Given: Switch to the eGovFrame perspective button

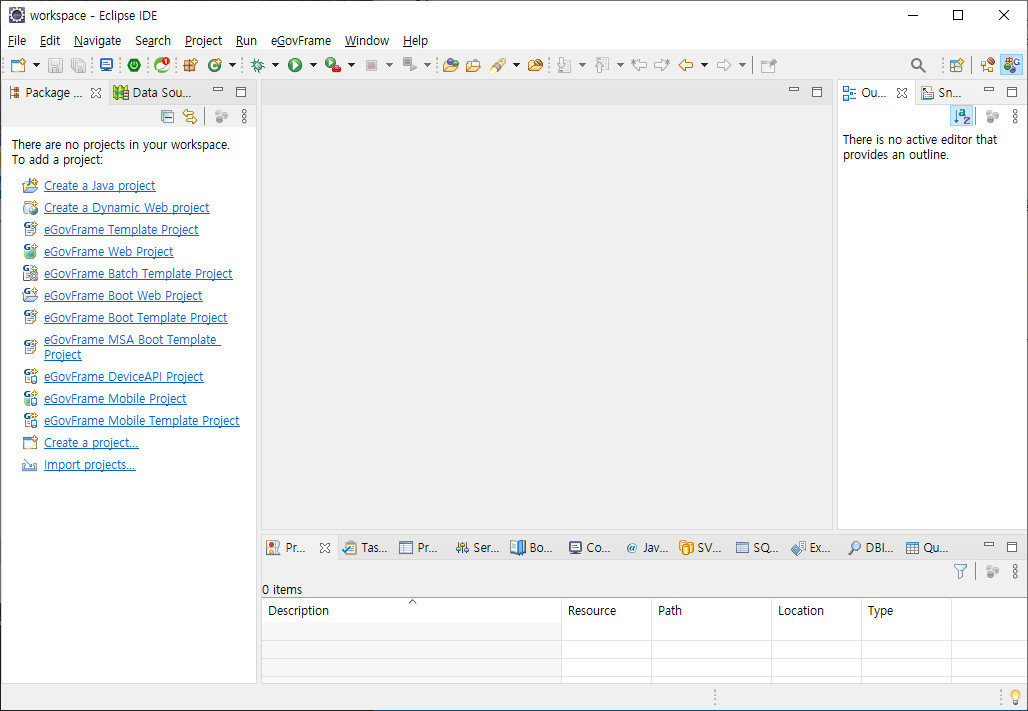Looking at the screenshot, I should tap(1012, 65).
